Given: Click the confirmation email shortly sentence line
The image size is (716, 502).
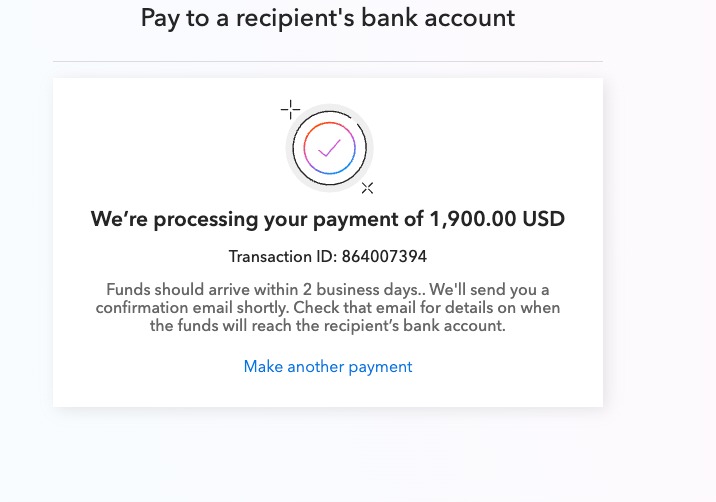Looking at the screenshot, I should (192, 308).
